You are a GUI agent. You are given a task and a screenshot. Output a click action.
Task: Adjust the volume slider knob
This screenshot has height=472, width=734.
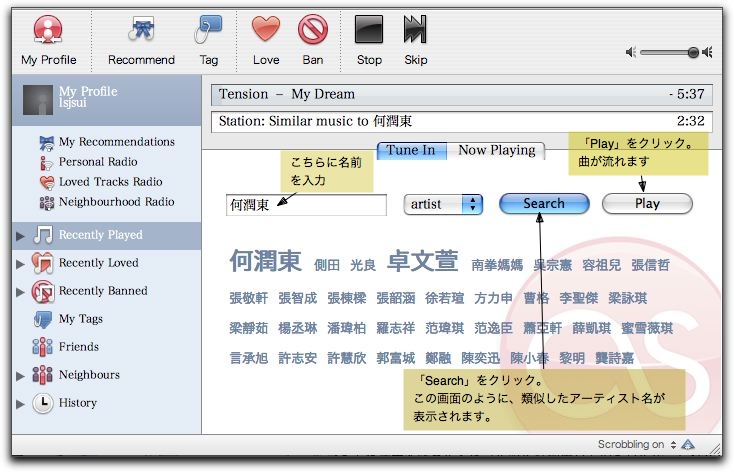point(693,52)
